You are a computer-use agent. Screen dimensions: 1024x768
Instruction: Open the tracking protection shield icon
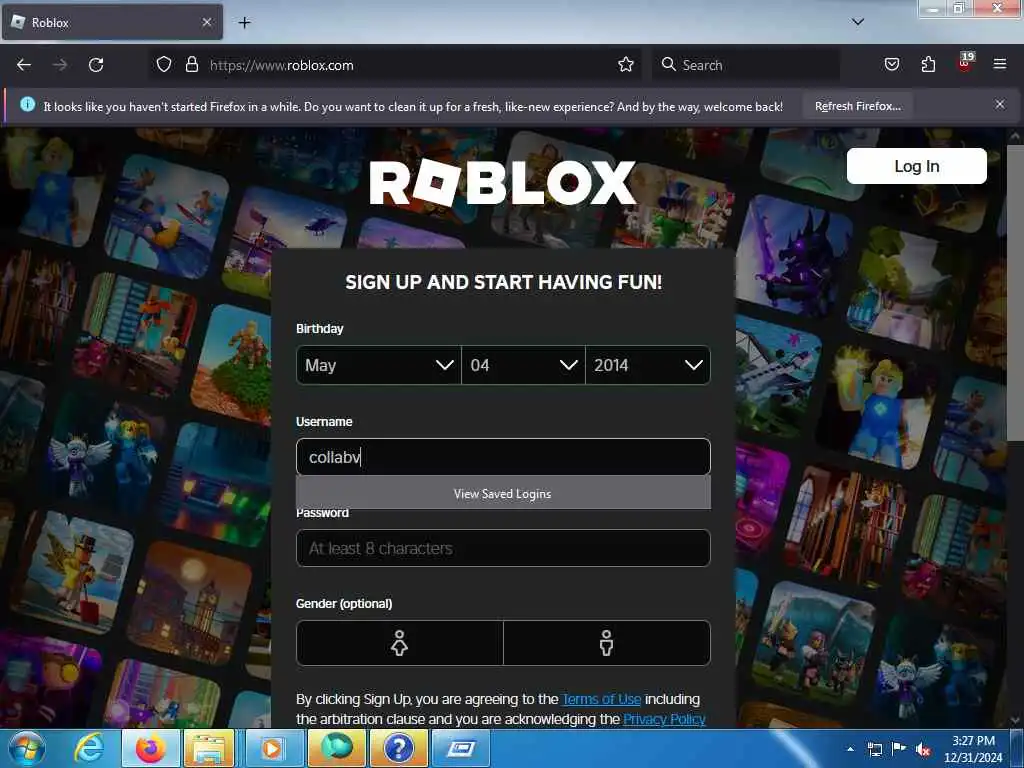click(164, 64)
